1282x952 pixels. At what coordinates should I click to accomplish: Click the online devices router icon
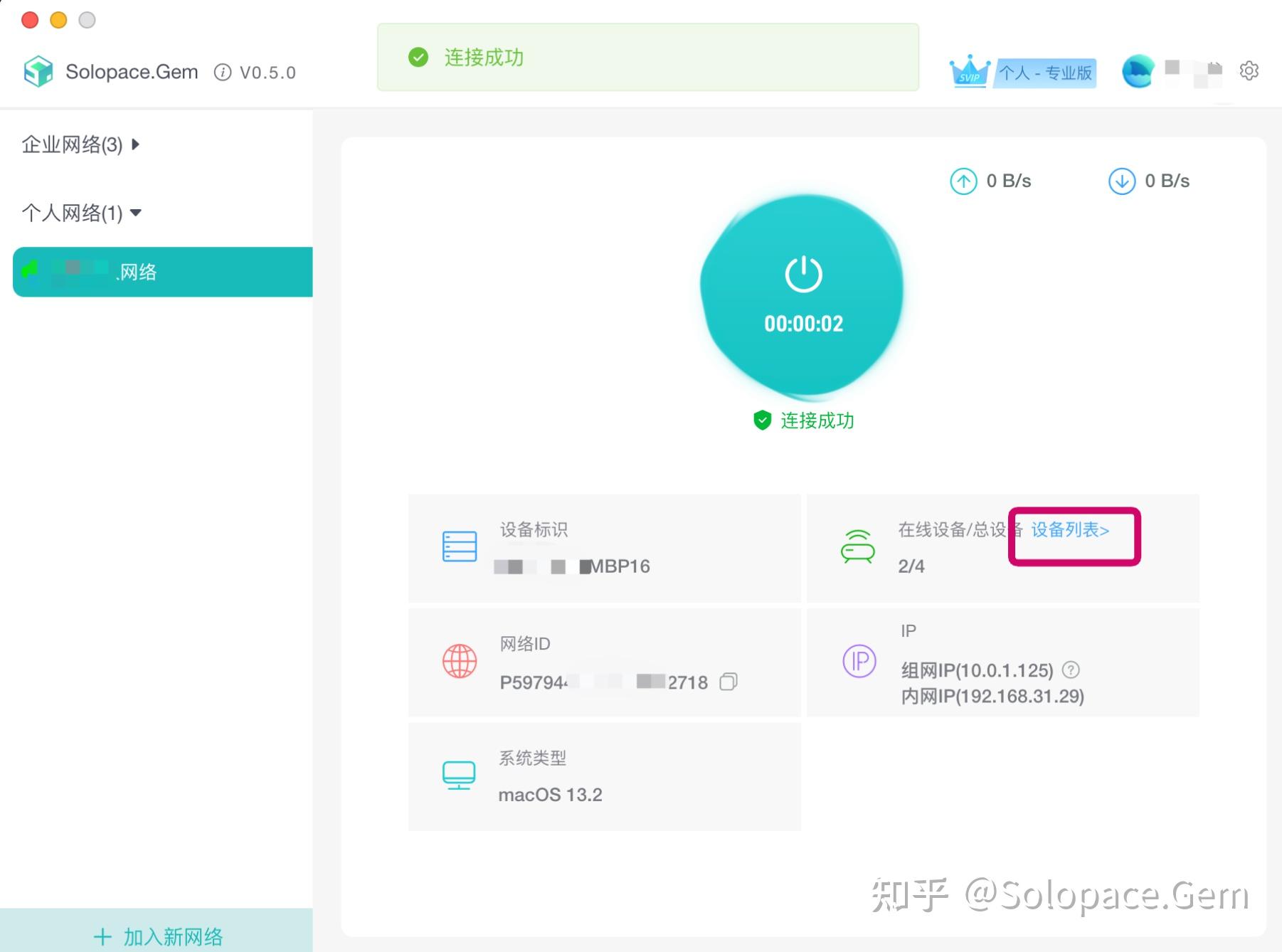(858, 546)
